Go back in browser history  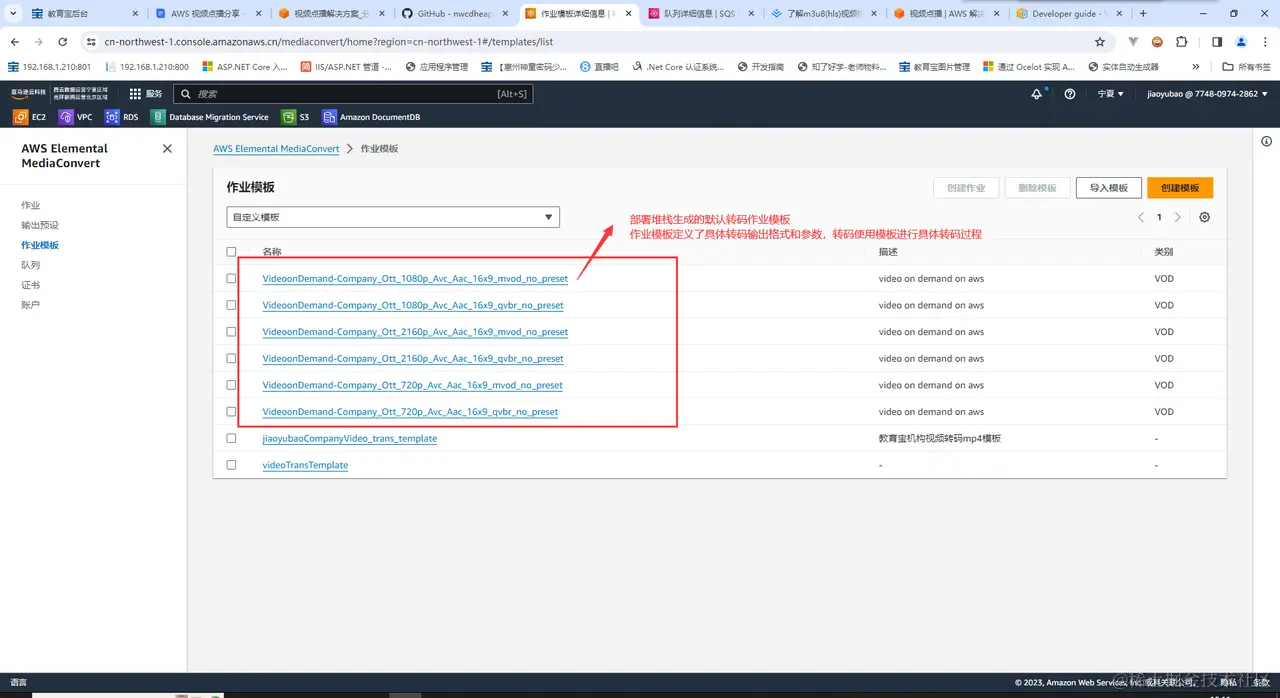pyautogui.click(x=14, y=42)
